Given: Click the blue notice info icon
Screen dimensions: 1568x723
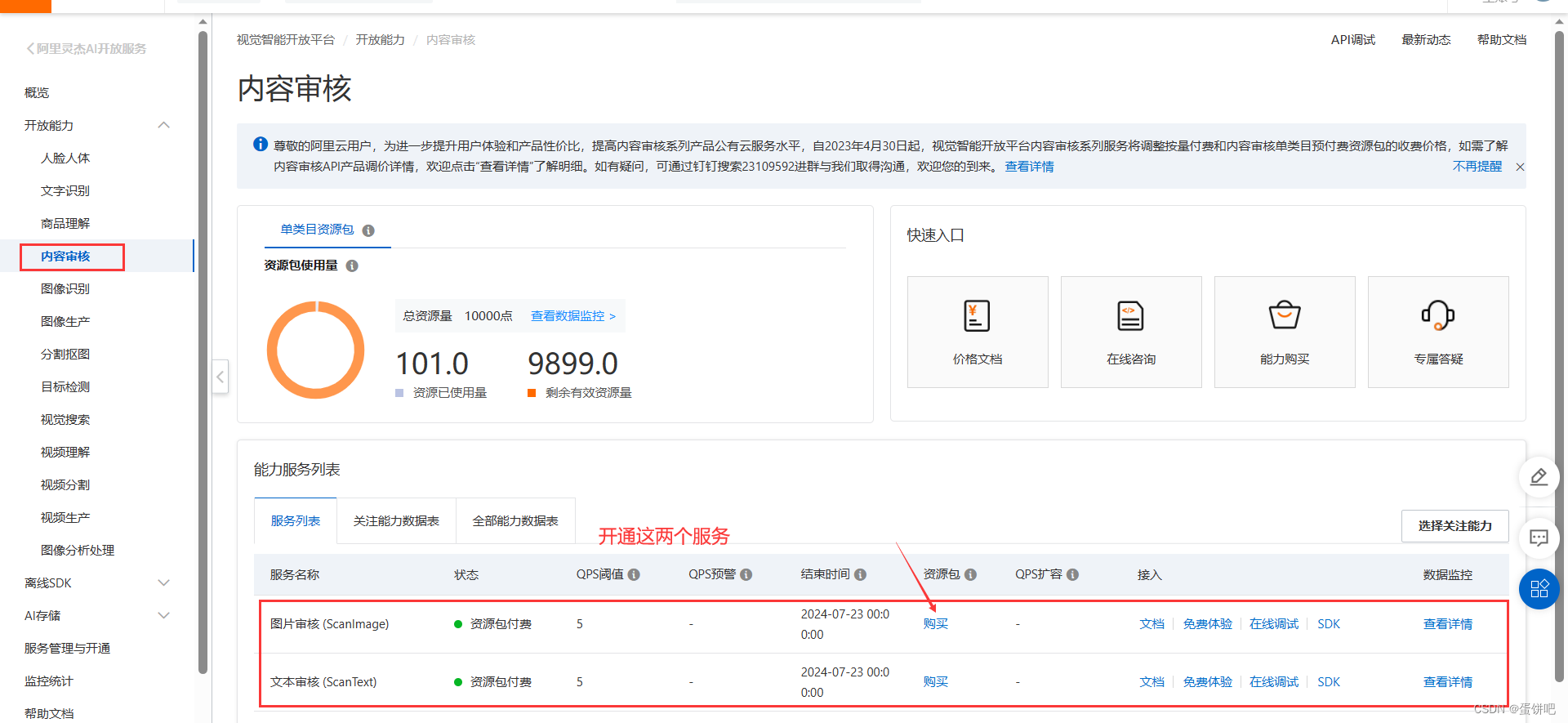Looking at the screenshot, I should coord(261,144).
